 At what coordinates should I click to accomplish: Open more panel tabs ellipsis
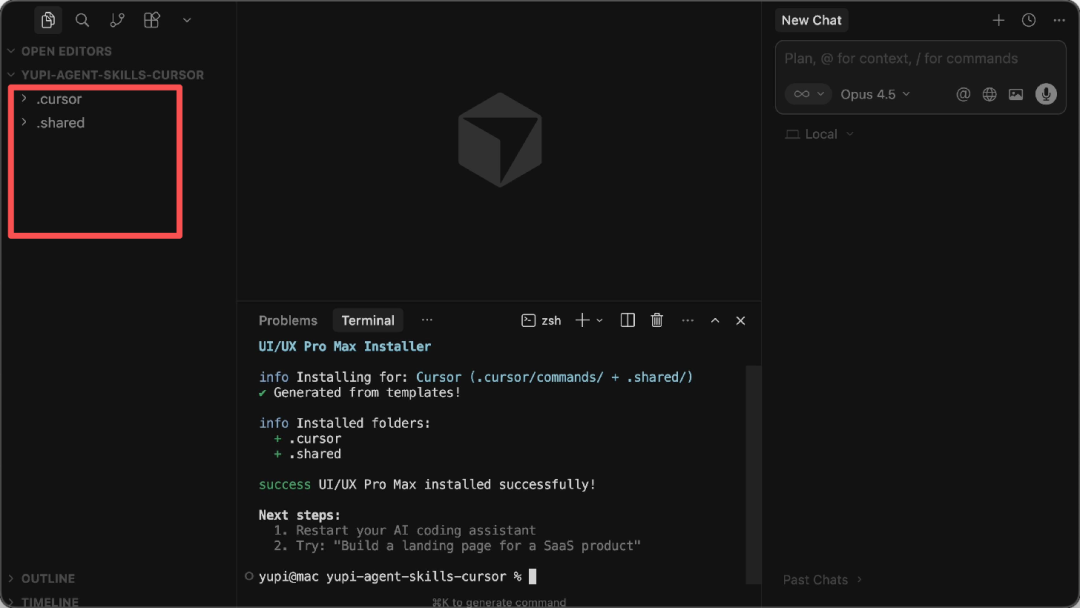tap(427, 320)
